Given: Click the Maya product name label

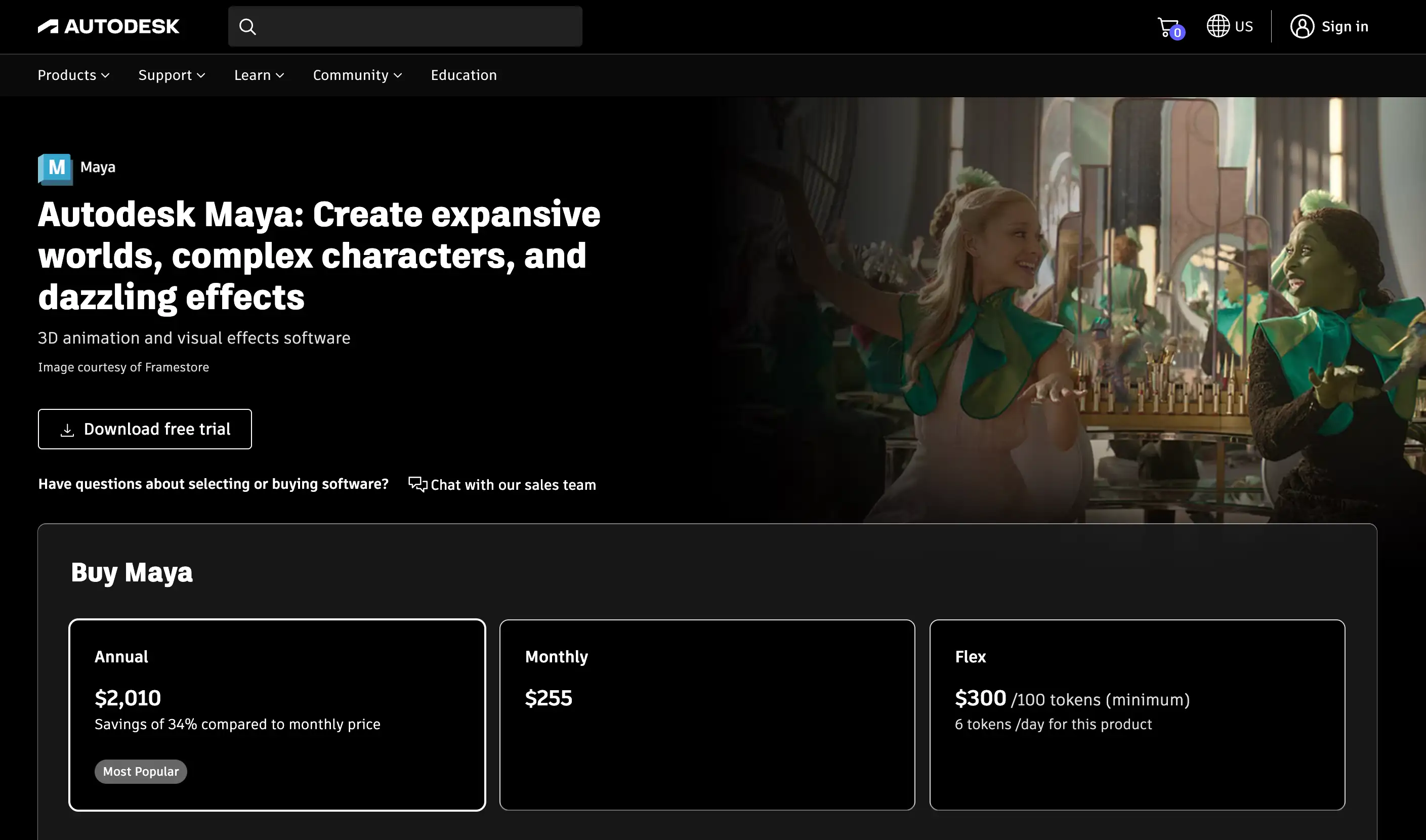Looking at the screenshot, I should [98, 167].
